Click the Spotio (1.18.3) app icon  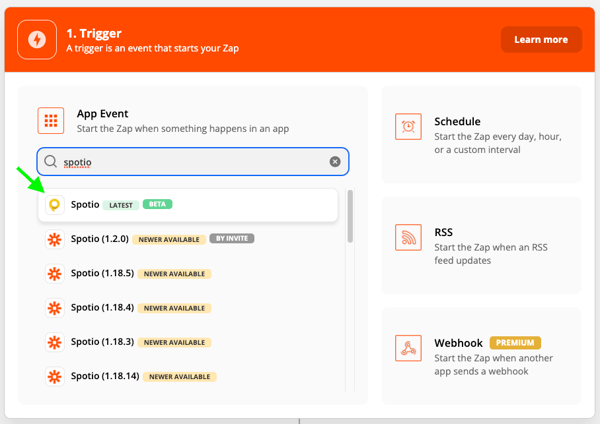click(55, 342)
